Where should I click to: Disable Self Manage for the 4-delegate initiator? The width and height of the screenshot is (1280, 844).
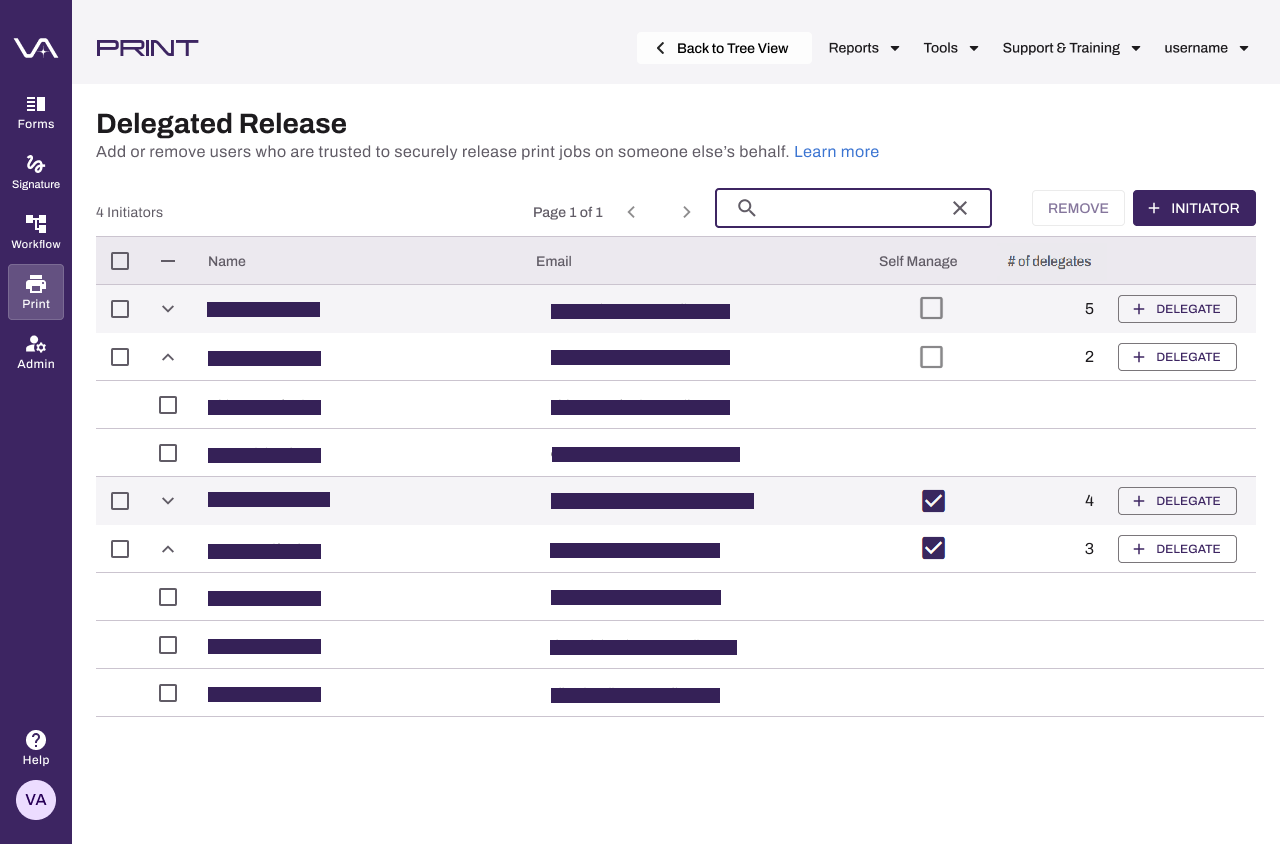point(933,500)
